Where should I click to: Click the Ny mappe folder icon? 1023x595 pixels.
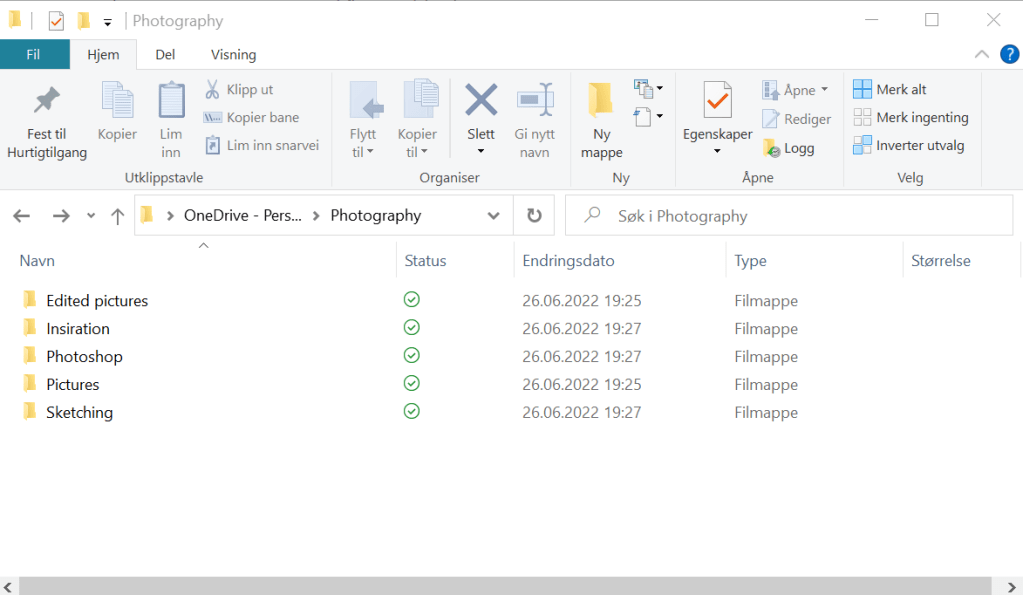click(601, 101)
